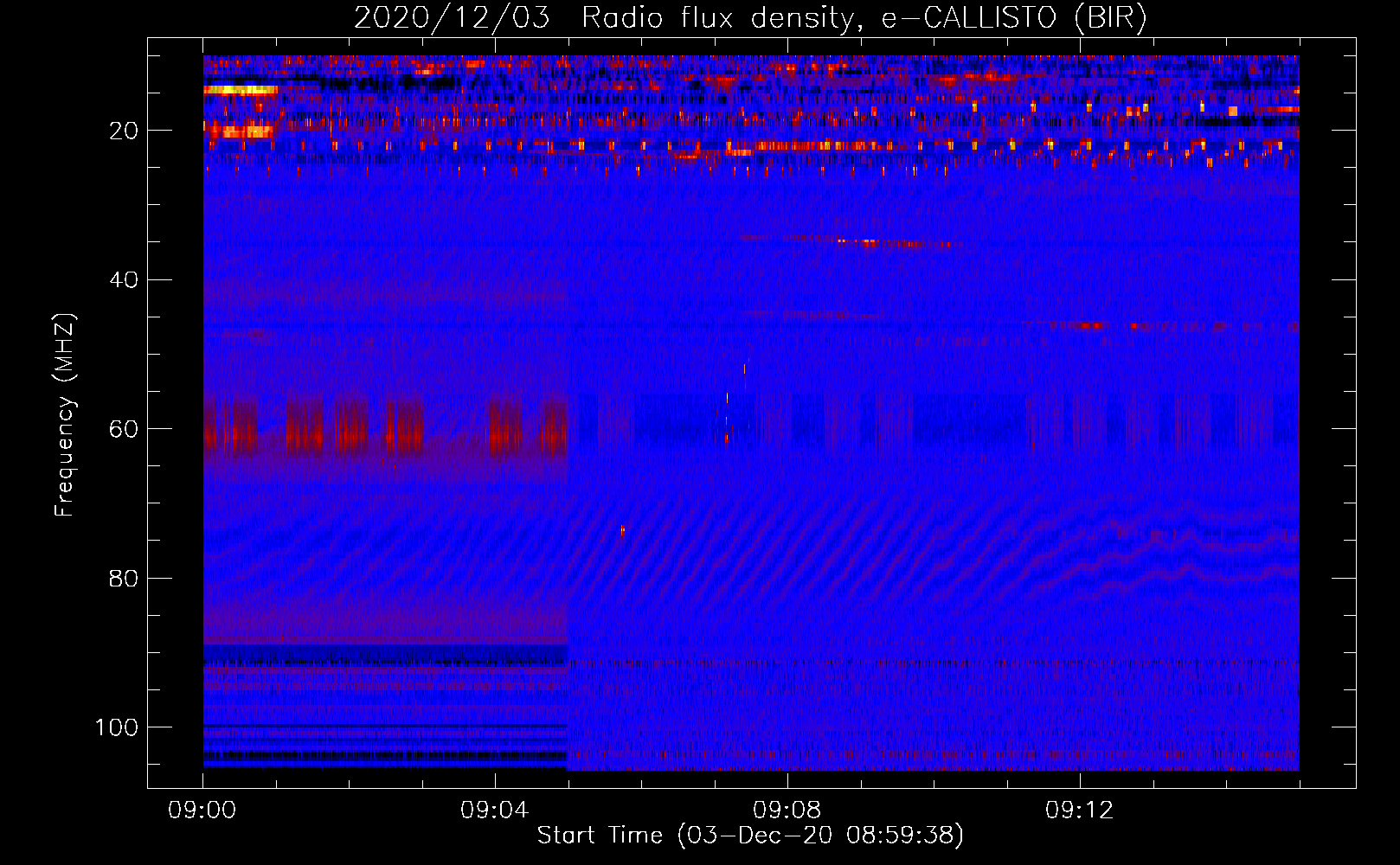Viewport: 1400px width, 865px height.
Task: Click the plot title text e-CALLISTO (BIR)
Action: (1014, 17)
